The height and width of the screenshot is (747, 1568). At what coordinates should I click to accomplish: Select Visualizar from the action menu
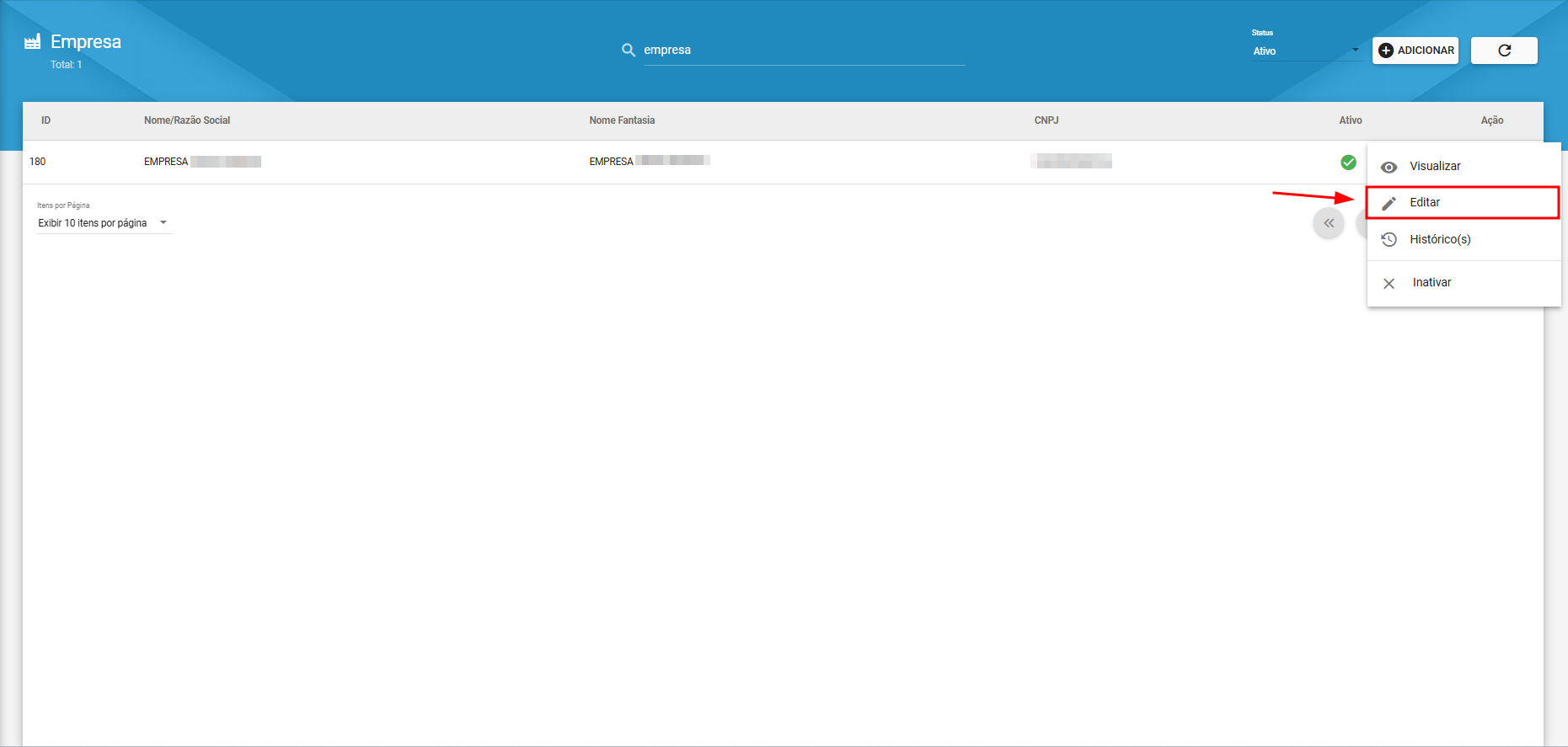point(1464,166)
